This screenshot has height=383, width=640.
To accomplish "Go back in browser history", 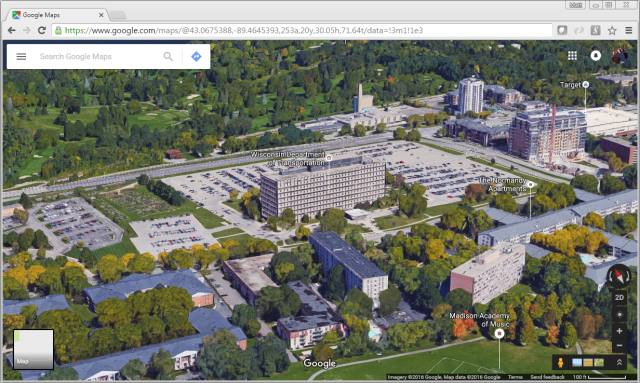I will coord(12,30).
